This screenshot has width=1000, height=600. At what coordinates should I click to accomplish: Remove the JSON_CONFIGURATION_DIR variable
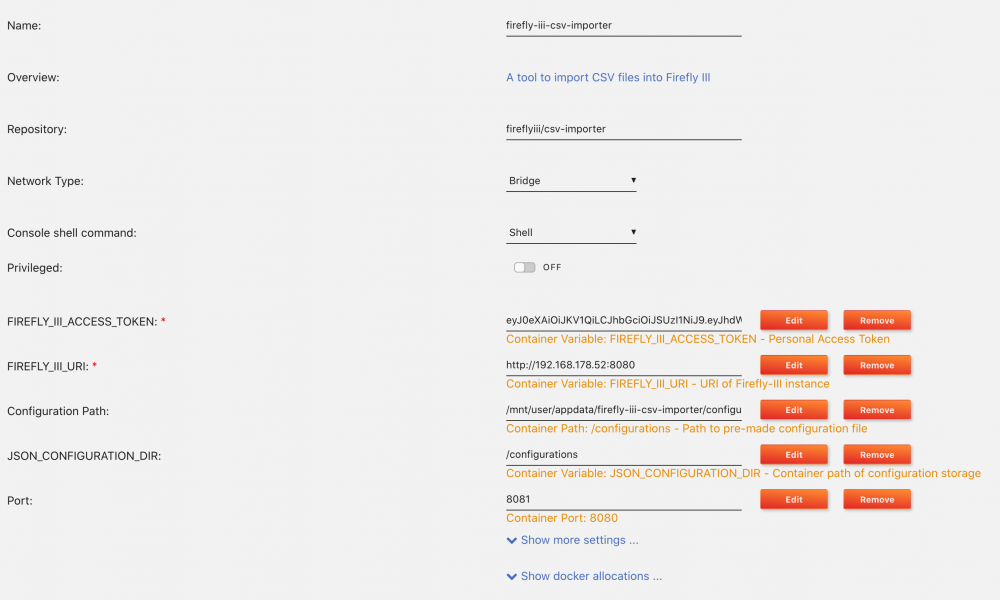point(877,454)
